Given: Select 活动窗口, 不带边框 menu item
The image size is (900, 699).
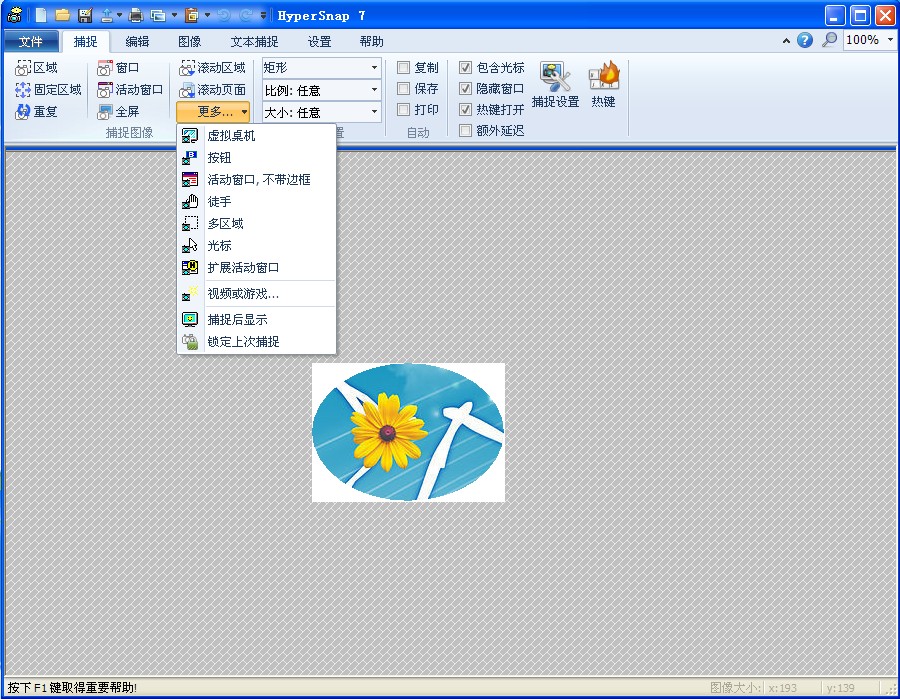Looking at the screenshot, I should pyautogui.click(x=257, y=180).
